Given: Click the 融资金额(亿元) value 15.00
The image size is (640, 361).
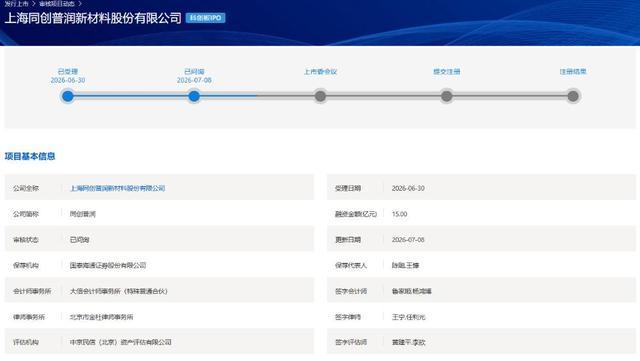Looking at the screenshot, I should click(400, 214).
